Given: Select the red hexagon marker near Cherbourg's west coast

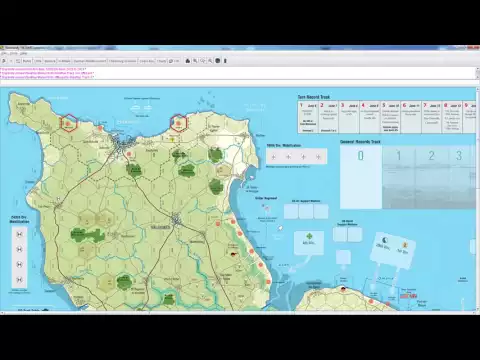Looking at the screenshot, I should [69, 123].
